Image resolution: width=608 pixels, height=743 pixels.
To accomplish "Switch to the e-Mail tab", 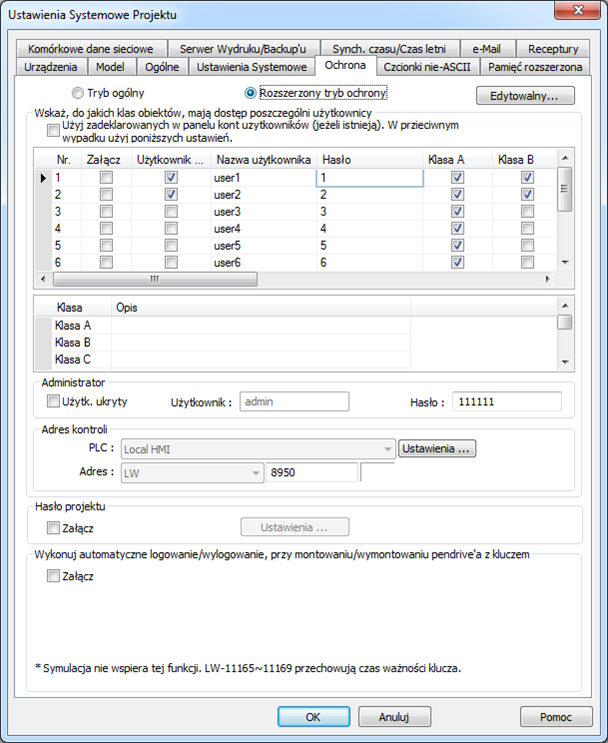I will [x=487, y=49].
